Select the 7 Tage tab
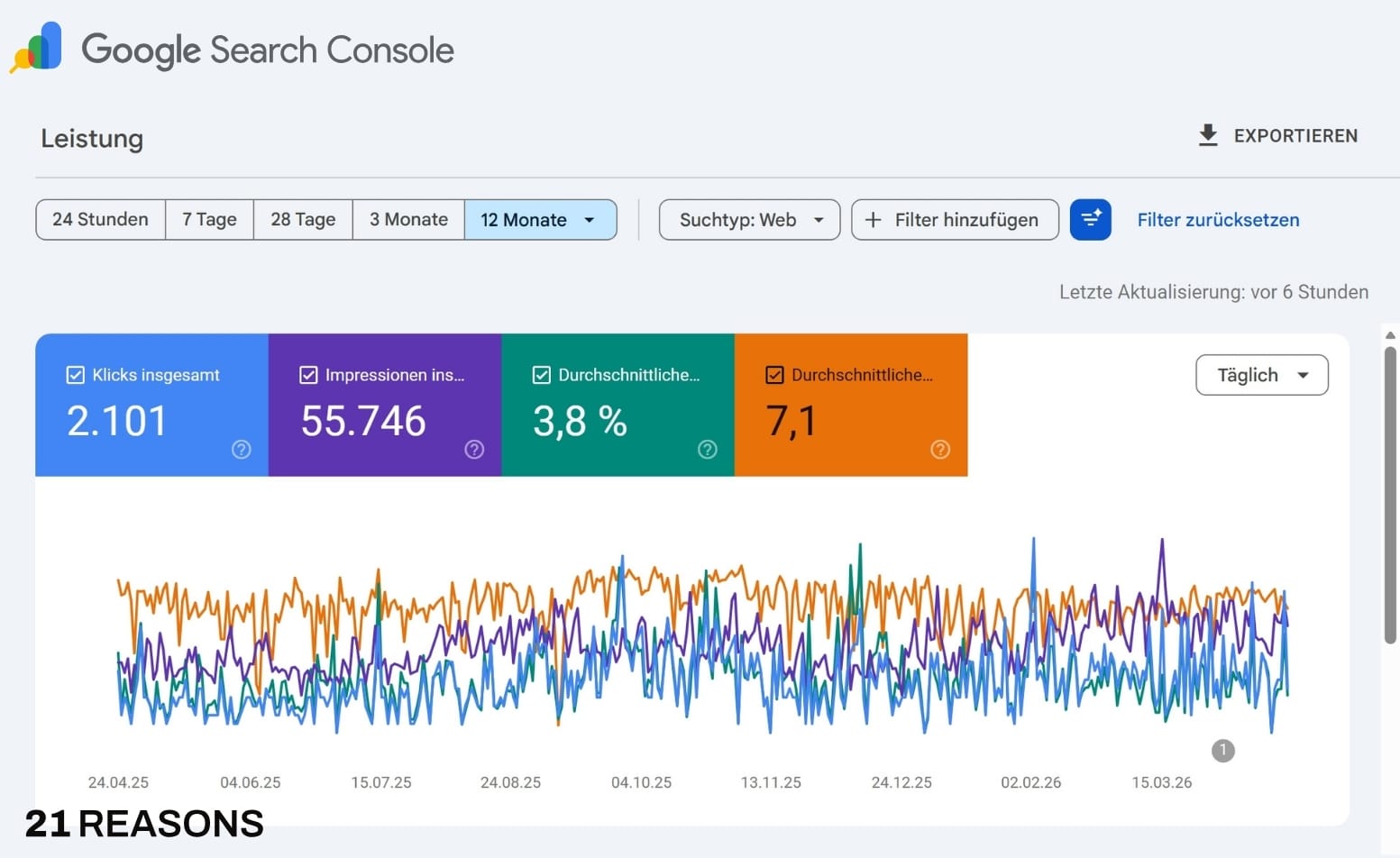 click(x=209, y=220)
